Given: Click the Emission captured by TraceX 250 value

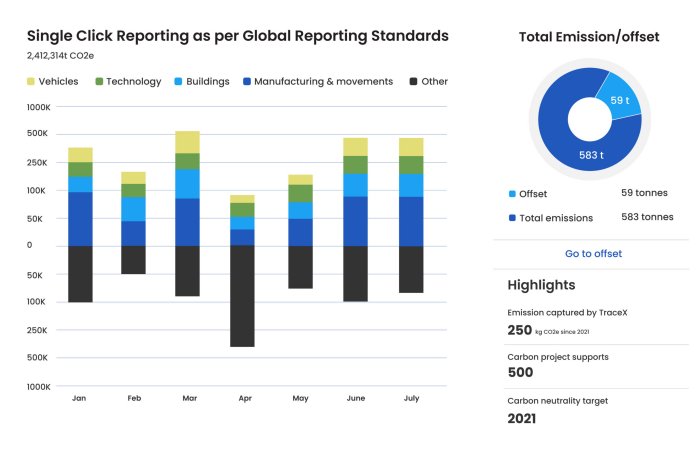Looking at the screenshot, I should 520,329.
